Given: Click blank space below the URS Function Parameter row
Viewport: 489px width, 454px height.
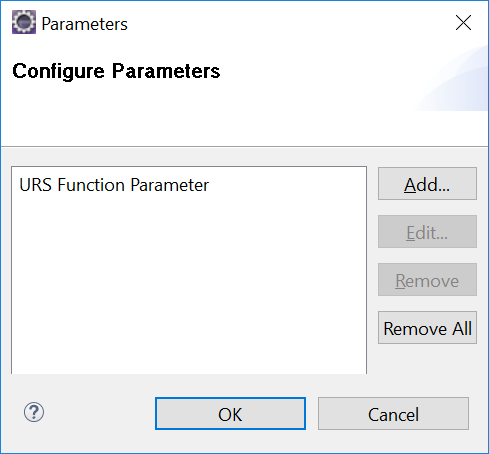Looking at the screenshot, I should tap(189, 283).
